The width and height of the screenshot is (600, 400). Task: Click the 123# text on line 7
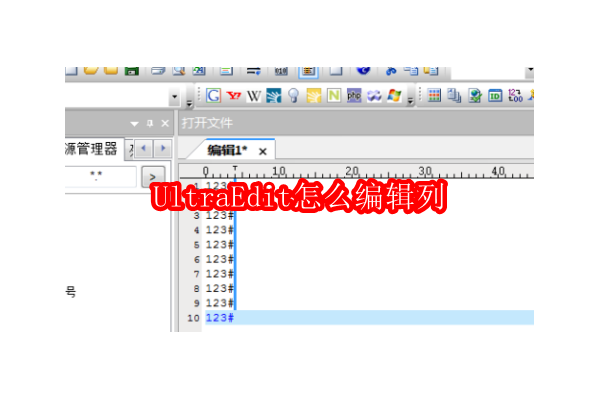click(x=220, y=274)
